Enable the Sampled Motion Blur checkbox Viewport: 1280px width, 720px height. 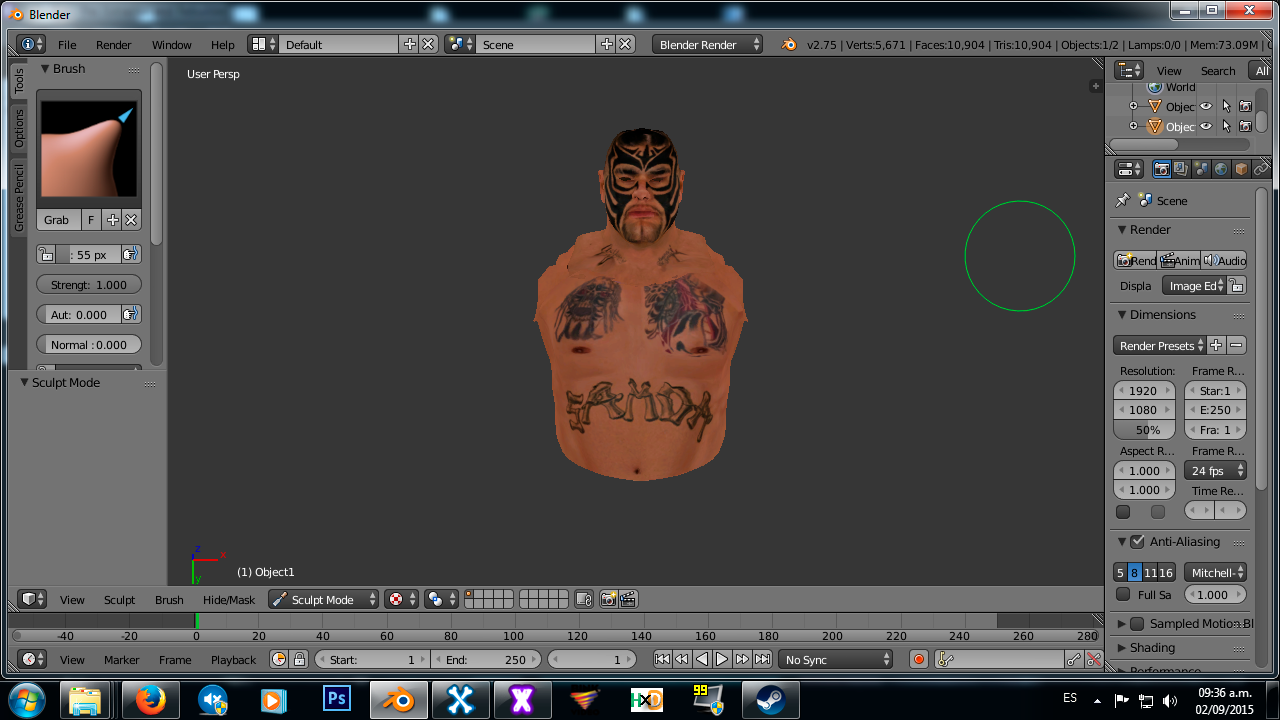tap(1137, 623)
